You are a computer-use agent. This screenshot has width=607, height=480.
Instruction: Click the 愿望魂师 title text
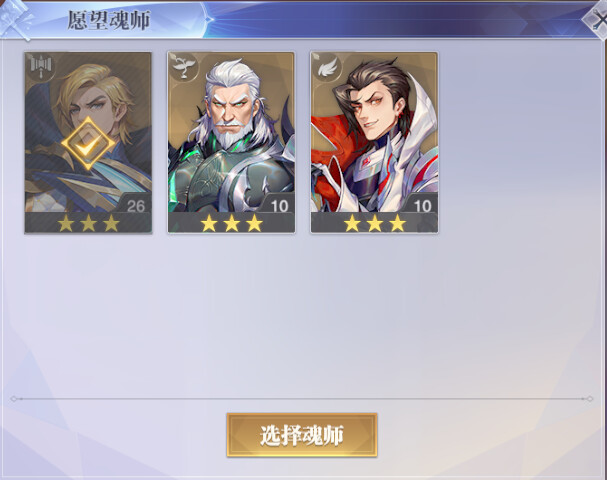click(x=109, y=20)
